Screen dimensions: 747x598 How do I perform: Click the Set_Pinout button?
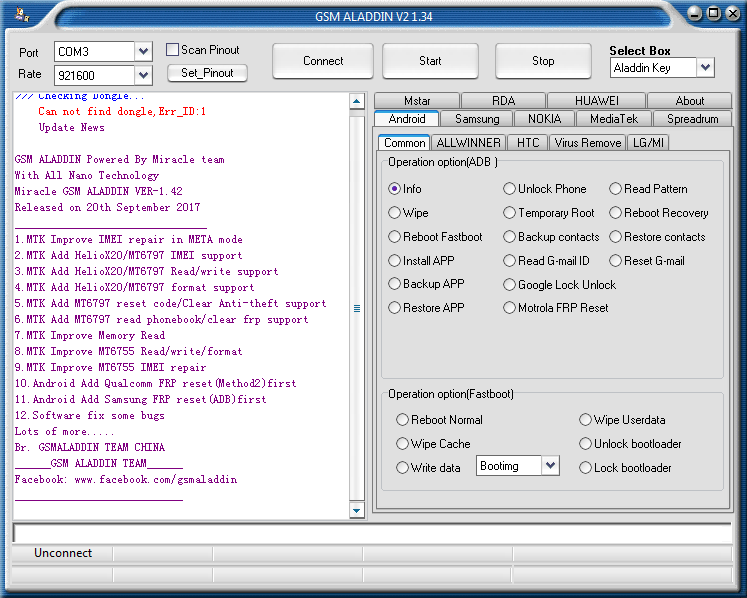[x=207, y=73]
